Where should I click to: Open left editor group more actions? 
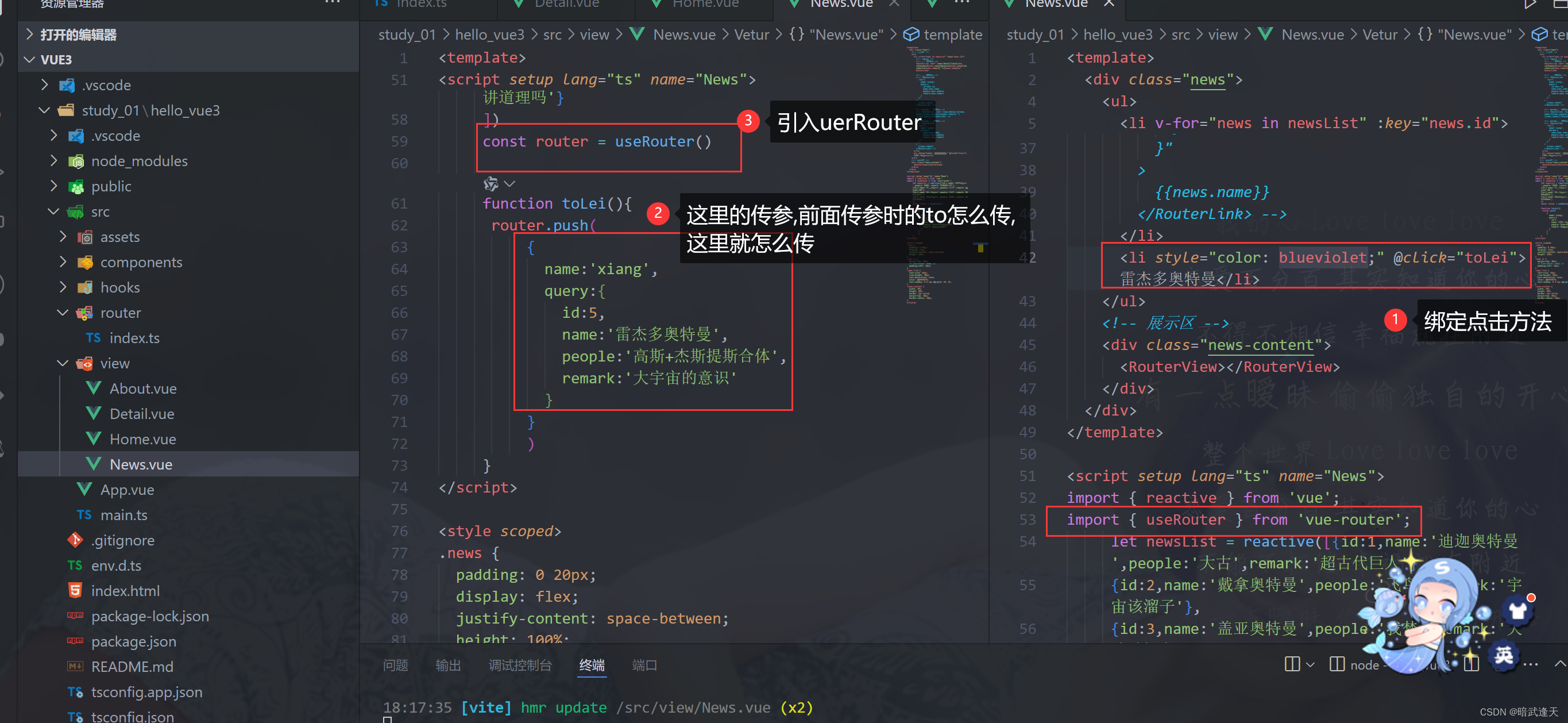(961, 3)
